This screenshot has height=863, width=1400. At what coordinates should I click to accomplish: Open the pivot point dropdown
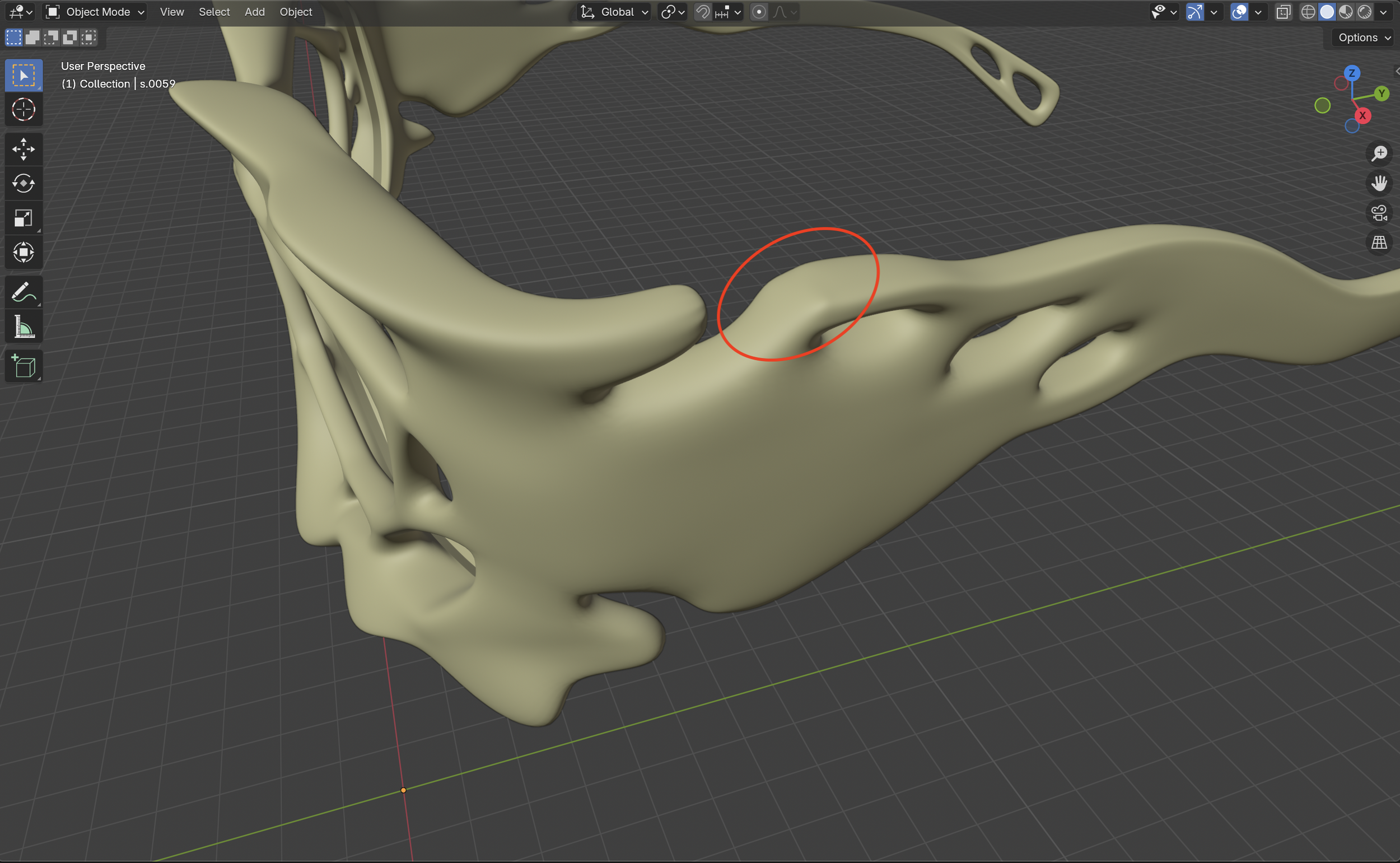673,12
